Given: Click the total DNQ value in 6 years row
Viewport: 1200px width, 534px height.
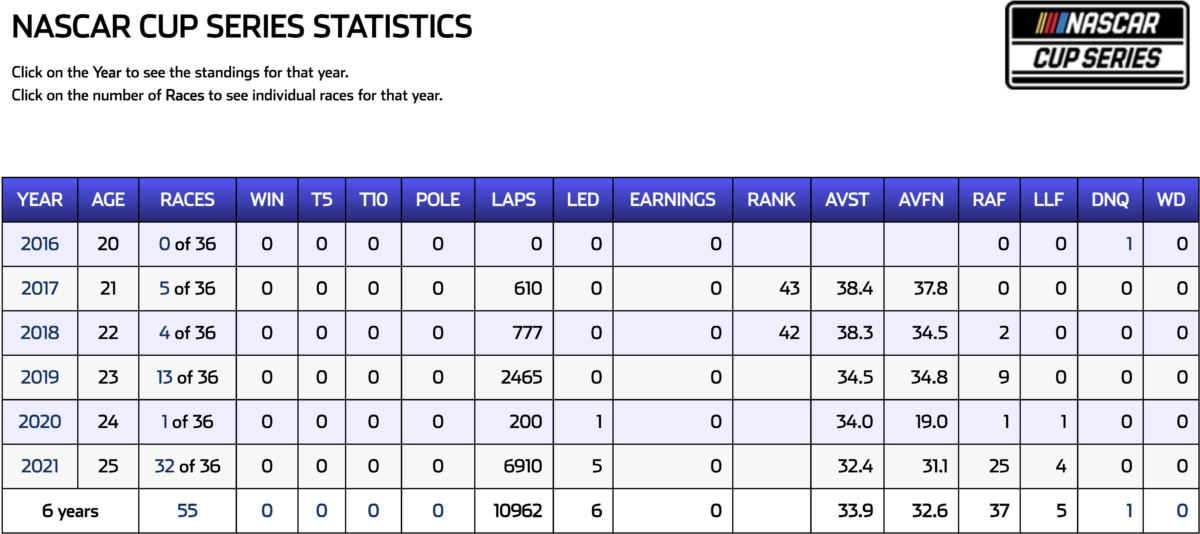Looking at the screenshot, I should point(1129,510).
